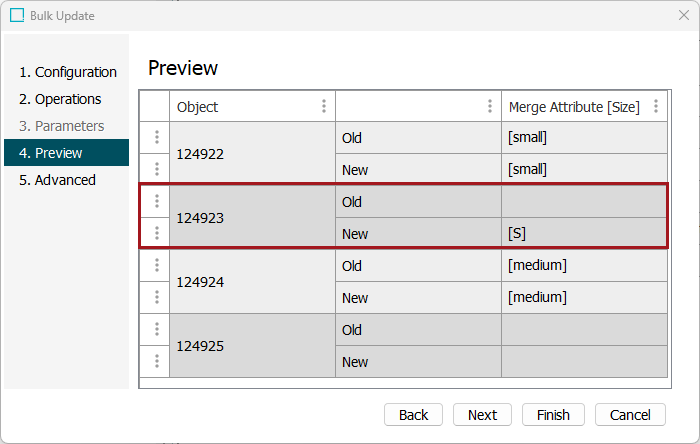Image resolution: width=700 pixels, height=444 pixels.
Task: Click Finish to apply bulk update
Action: tap(553, 415)
